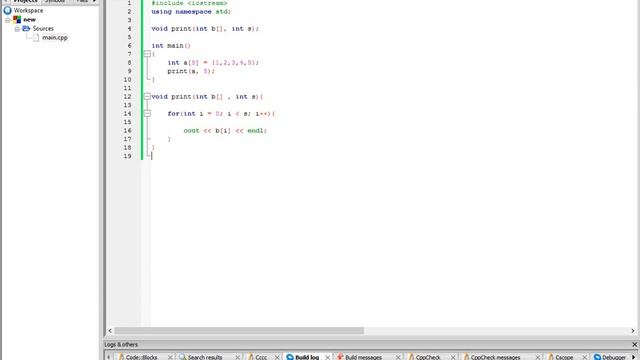Click on 'int main()' text
Viewport: 640px width, 360px height.
[x=171, y=46]
